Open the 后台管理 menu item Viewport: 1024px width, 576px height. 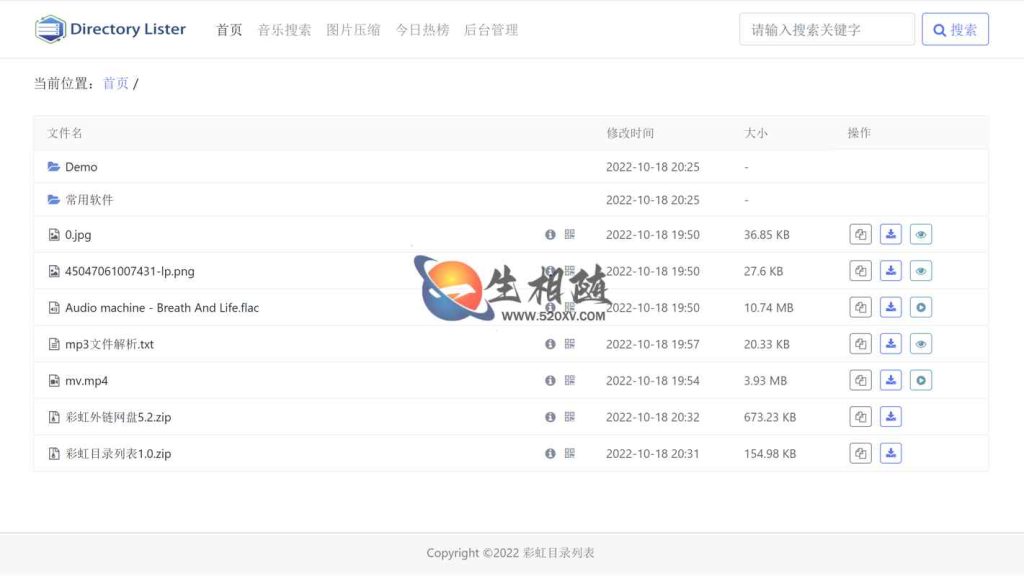coord(490,30)
